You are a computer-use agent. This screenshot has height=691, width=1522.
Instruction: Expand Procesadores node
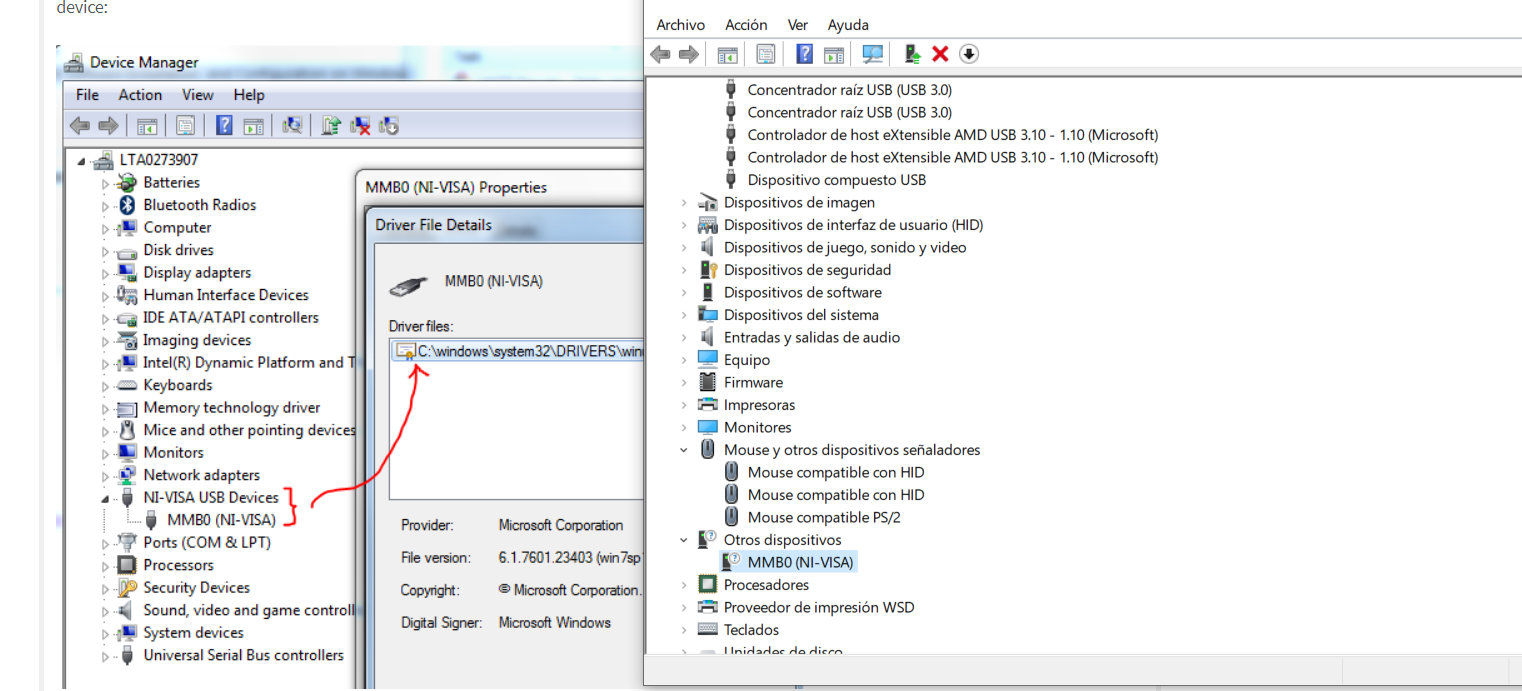(x=684, y=585)
